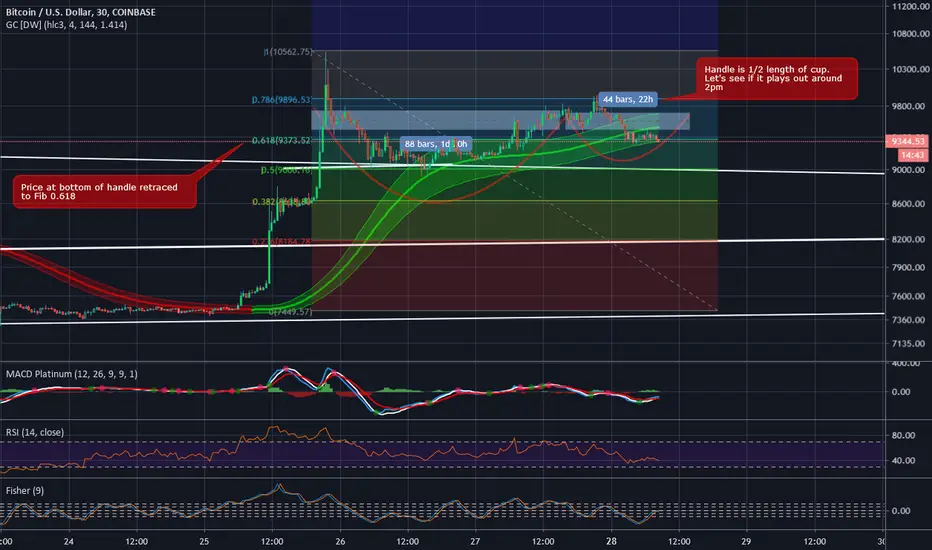Click 9000.00 on the price axis

coord(908,170)
